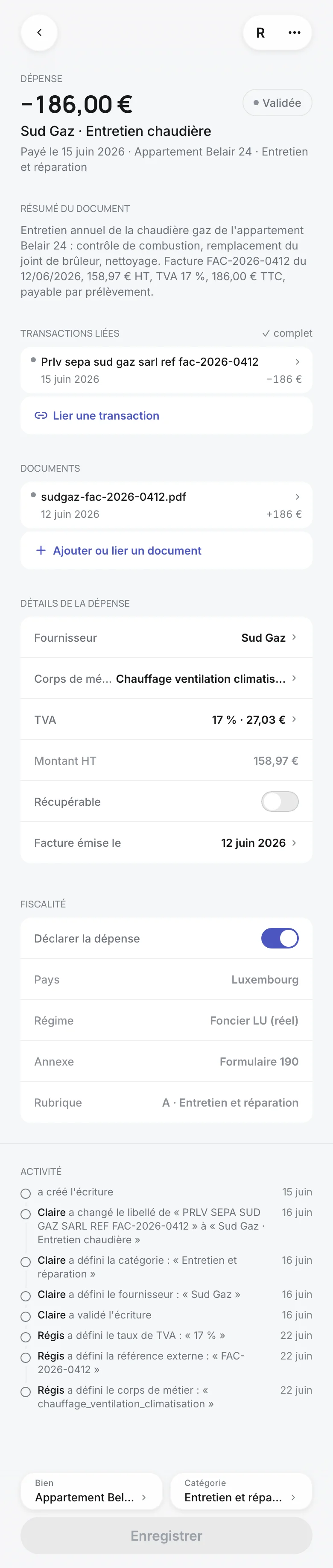Image resolution: width=333 pixels, height=1568 pixels.
Task: Open the three-dots more options menu
Action: pos(294,32)
